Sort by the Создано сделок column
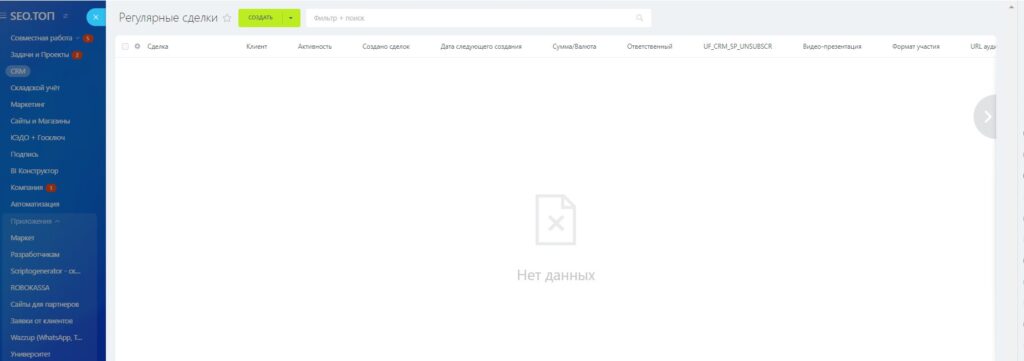 pos(386,46)
